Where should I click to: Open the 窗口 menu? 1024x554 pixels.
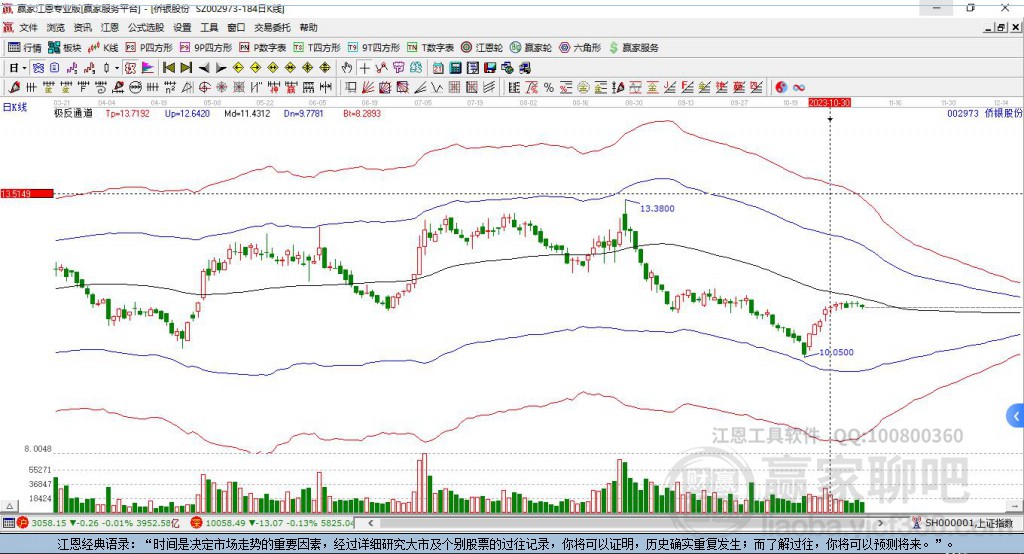pos(236,27)
